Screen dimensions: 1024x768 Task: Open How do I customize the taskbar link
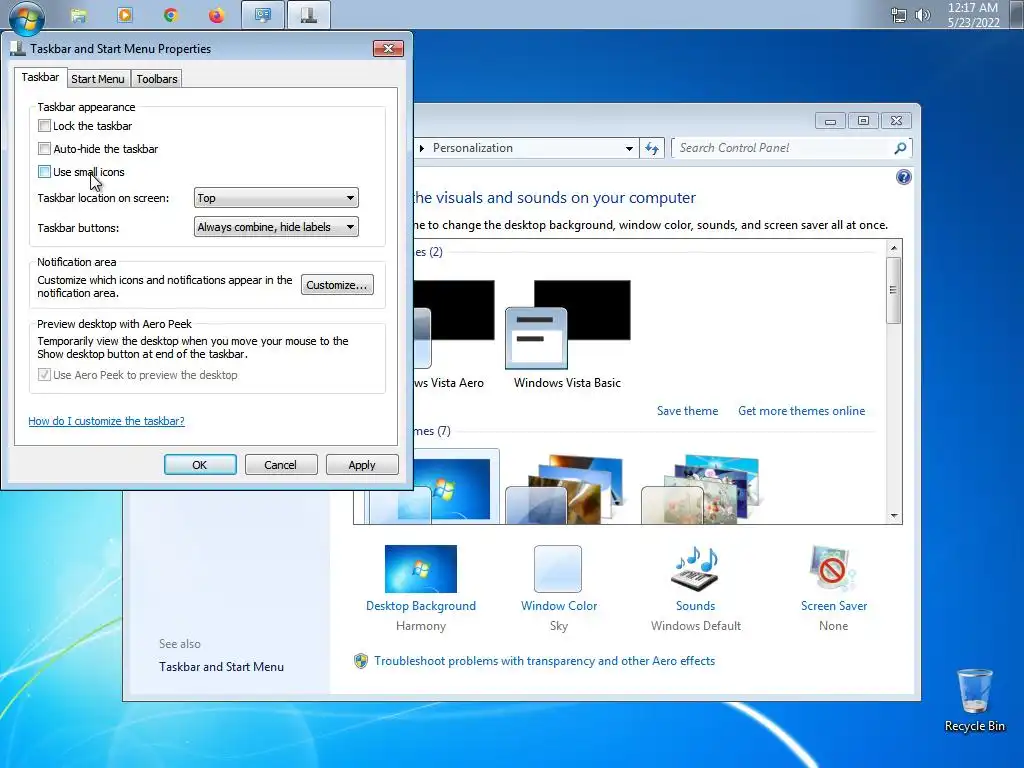click(x=106, y=421)
